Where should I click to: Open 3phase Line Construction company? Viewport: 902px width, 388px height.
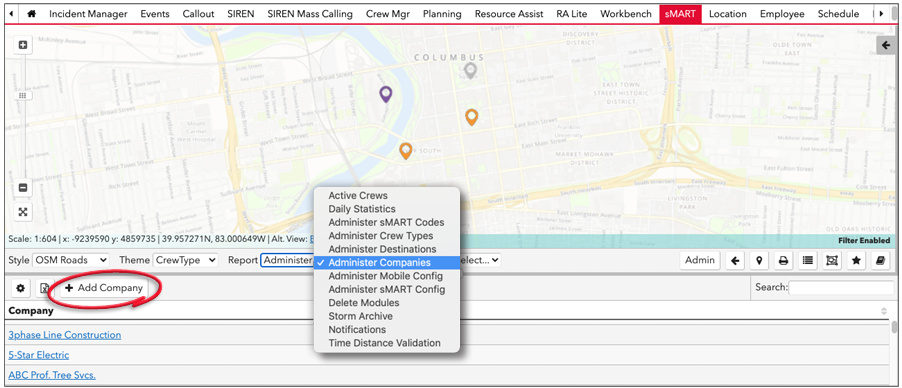pyautogui.click(x=64, y=335)
